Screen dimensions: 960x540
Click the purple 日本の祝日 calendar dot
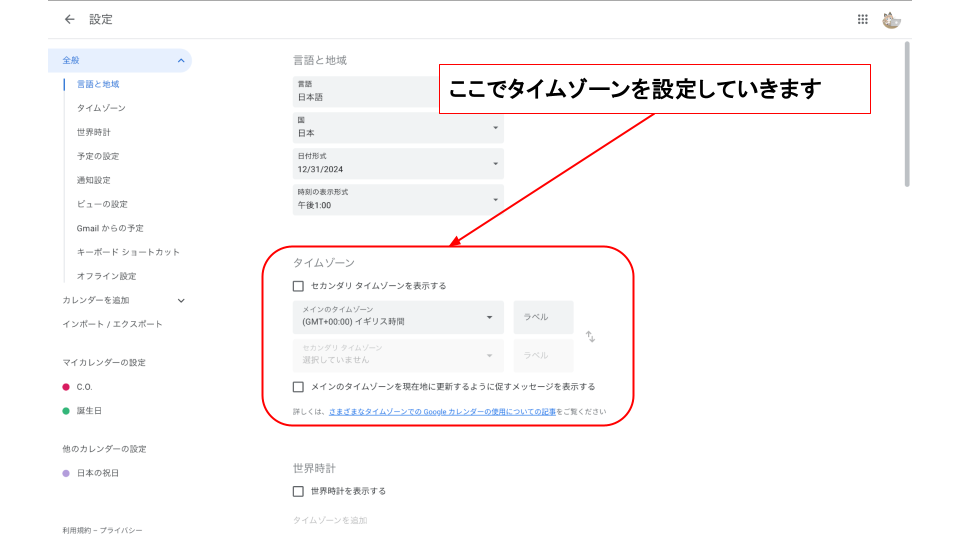(x=66, y=473)
